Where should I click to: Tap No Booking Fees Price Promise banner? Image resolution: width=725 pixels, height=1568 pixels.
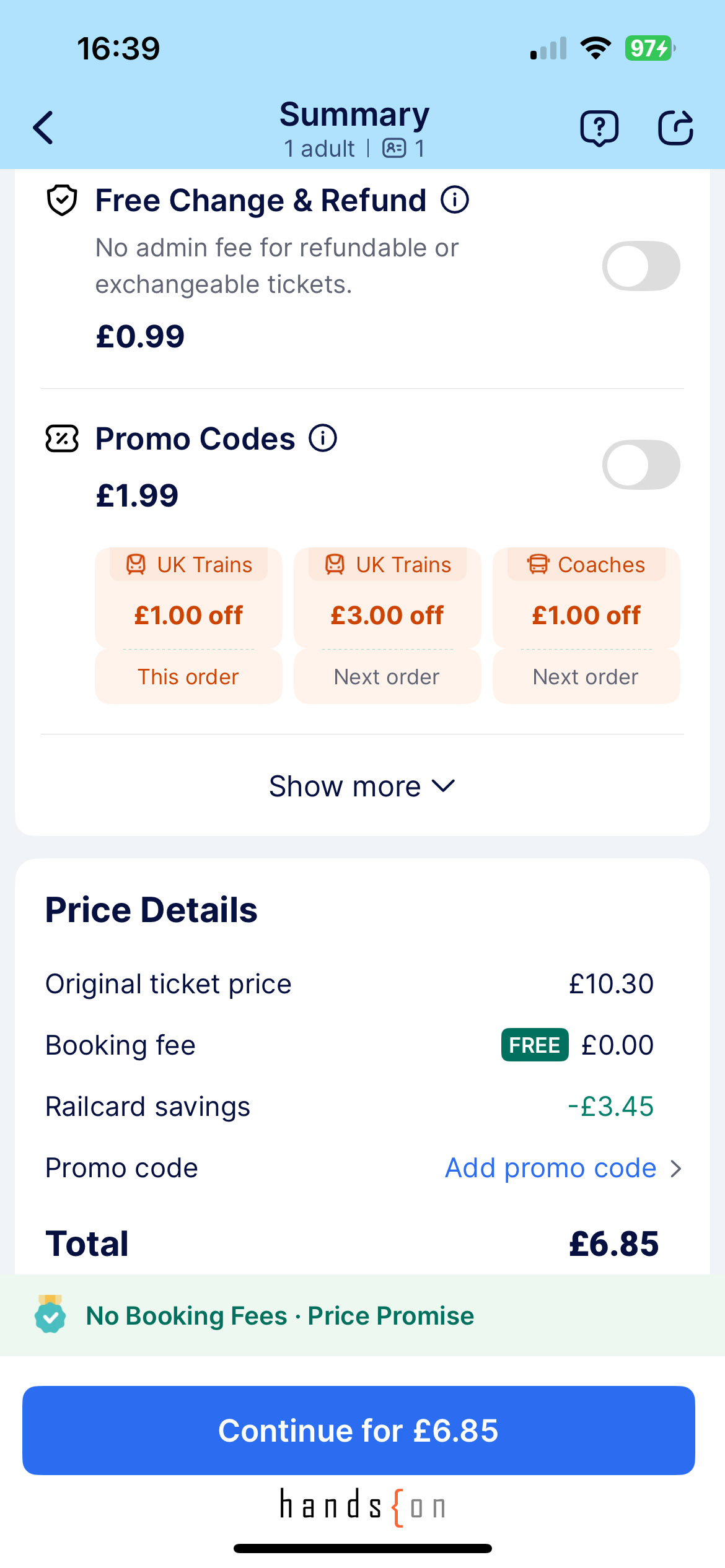[280, 1315]
